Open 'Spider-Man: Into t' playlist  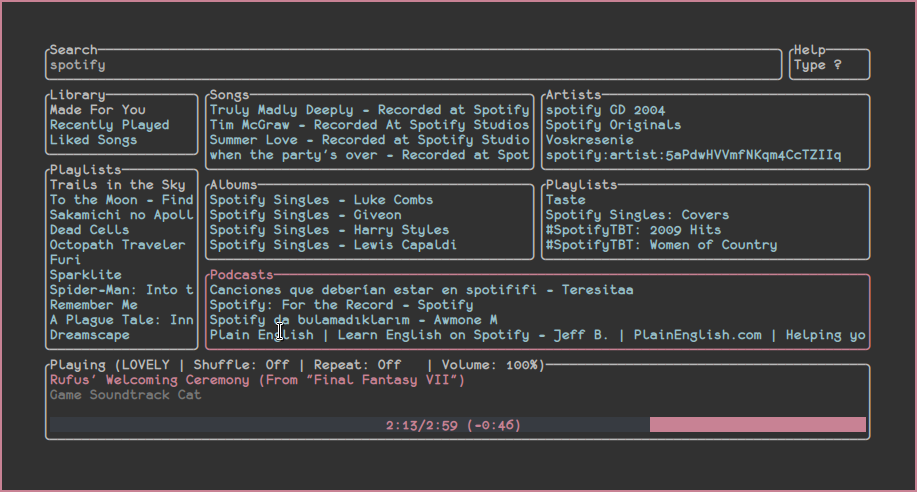122,290
